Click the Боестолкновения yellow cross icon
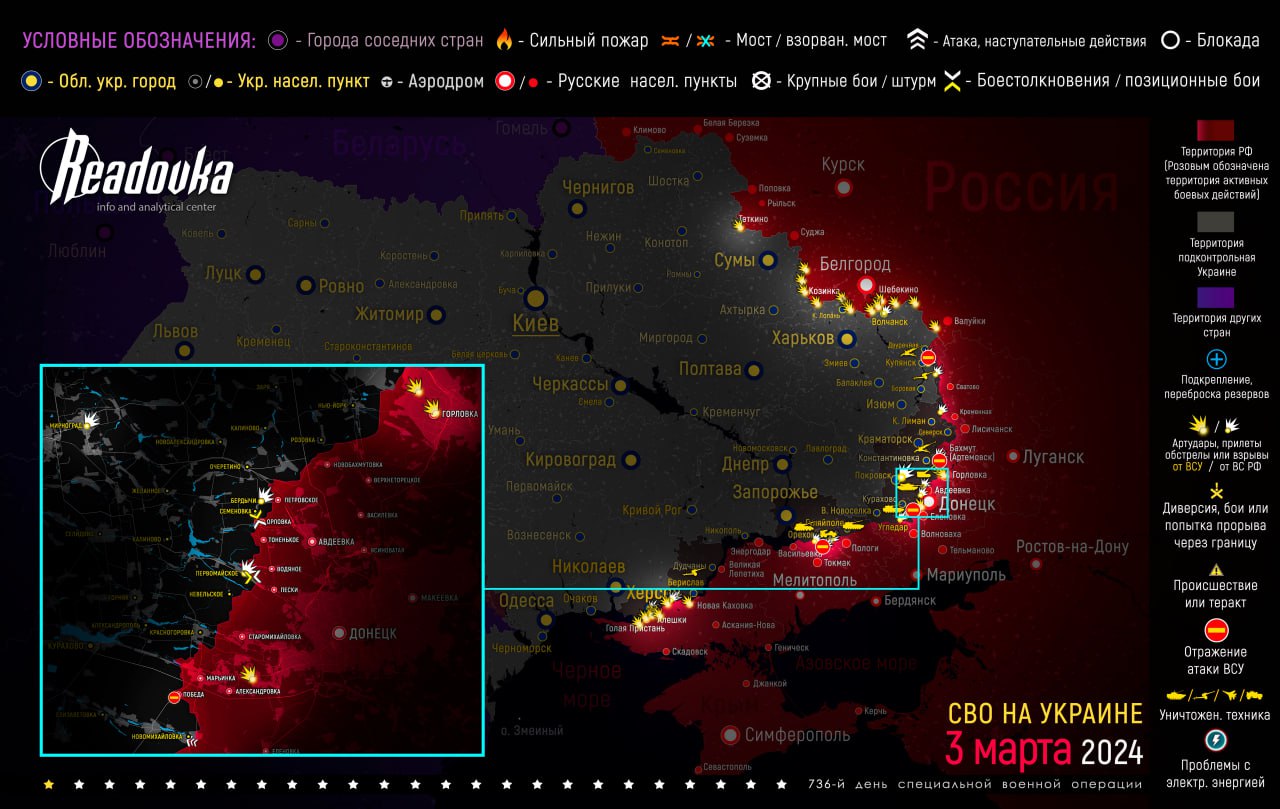 point(953,82)
